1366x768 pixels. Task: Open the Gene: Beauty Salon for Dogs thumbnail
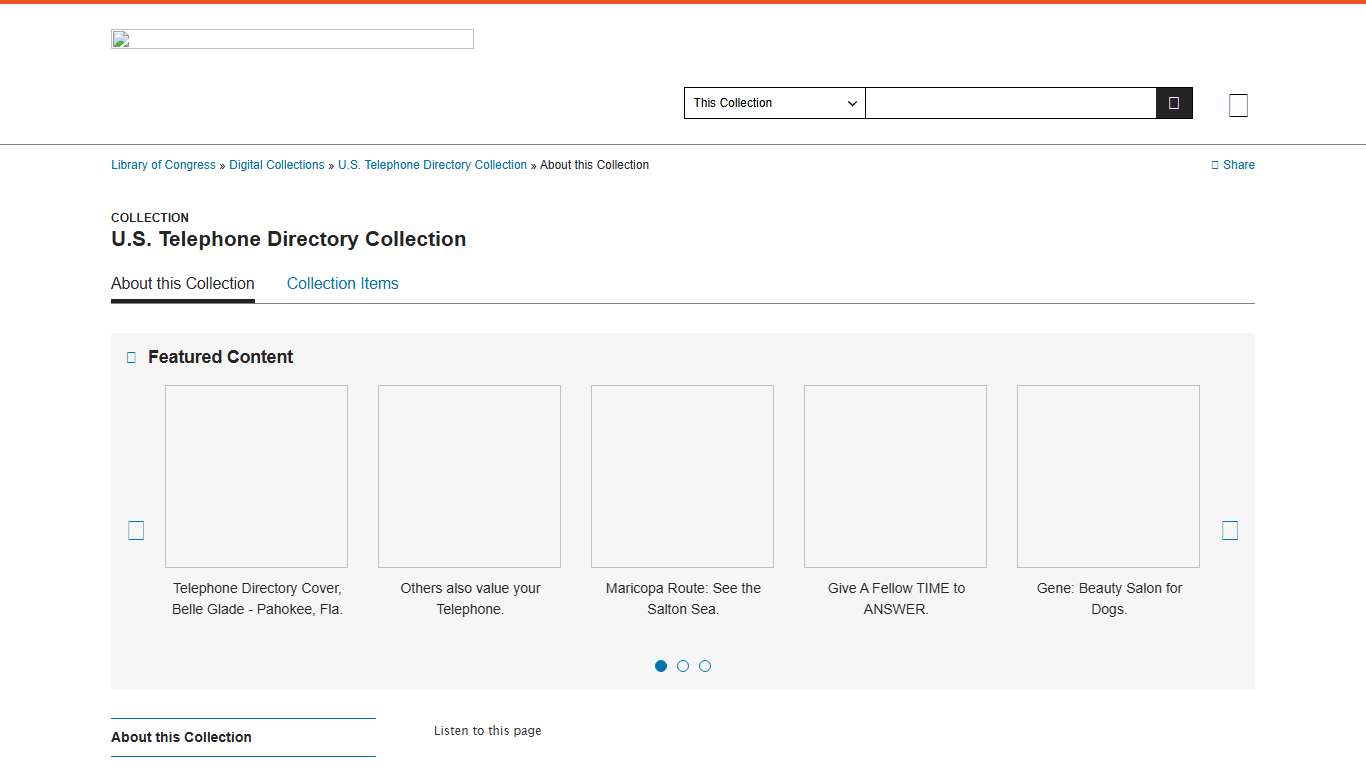click(1108, 476)
